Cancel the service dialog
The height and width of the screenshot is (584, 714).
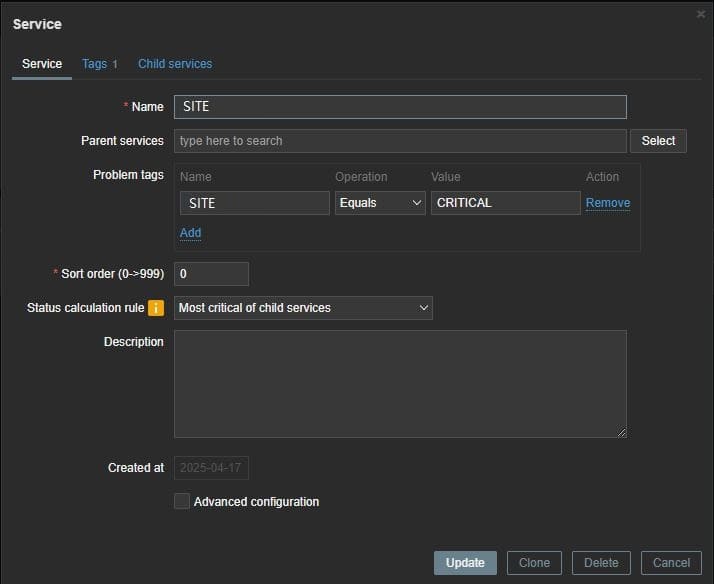click(672, 563)
